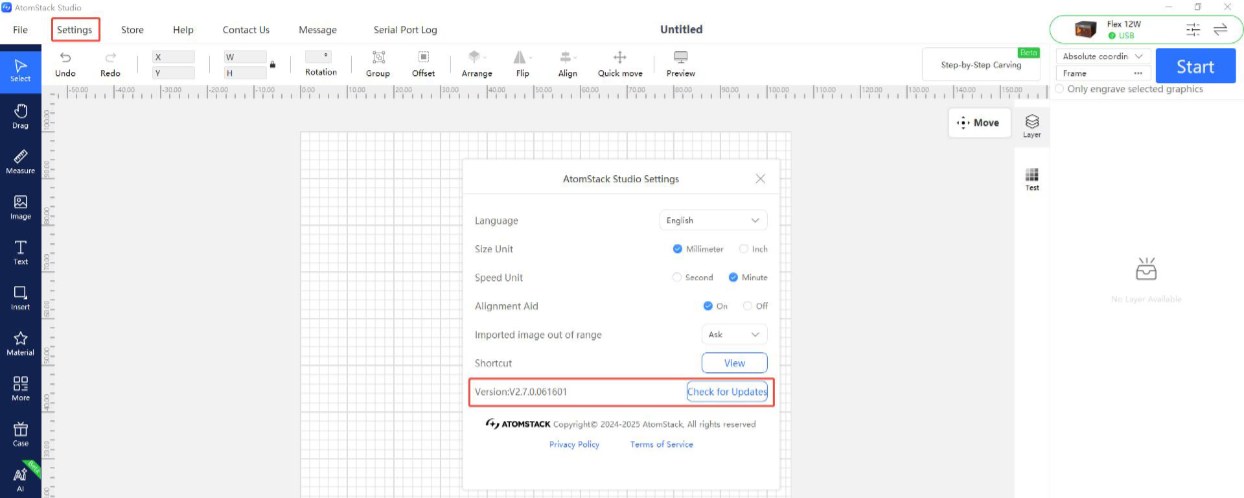1244x498 pixels.
Task: Click the H height field
Action: (244, 73)
